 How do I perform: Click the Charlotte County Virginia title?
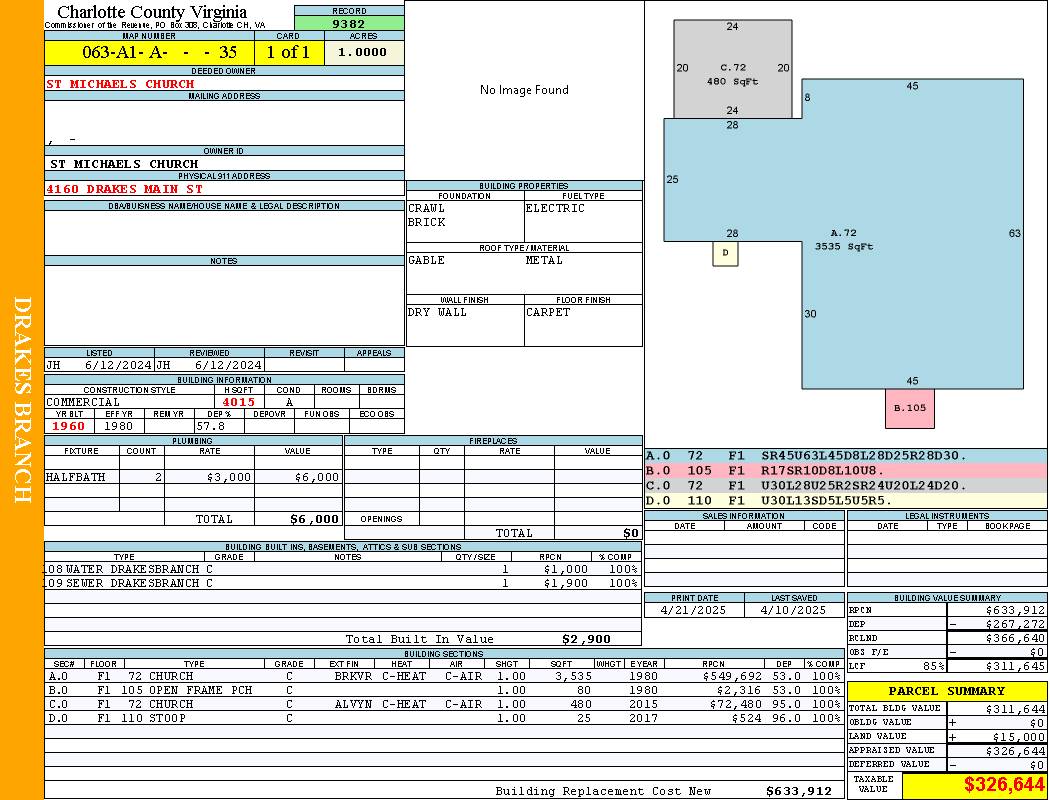click(152, 12)
